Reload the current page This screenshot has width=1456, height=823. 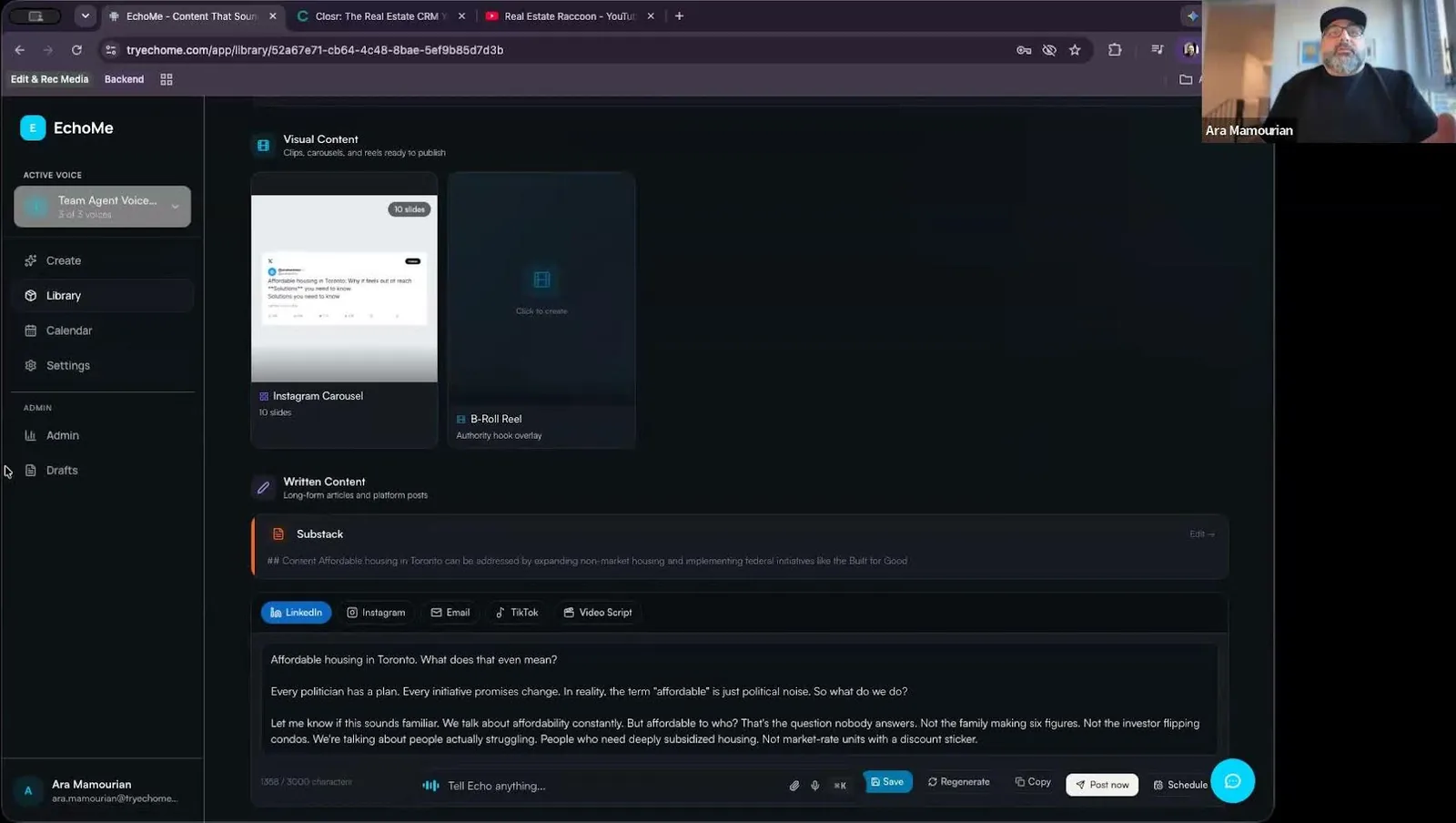pyautogui.click(x=76, y=50)
